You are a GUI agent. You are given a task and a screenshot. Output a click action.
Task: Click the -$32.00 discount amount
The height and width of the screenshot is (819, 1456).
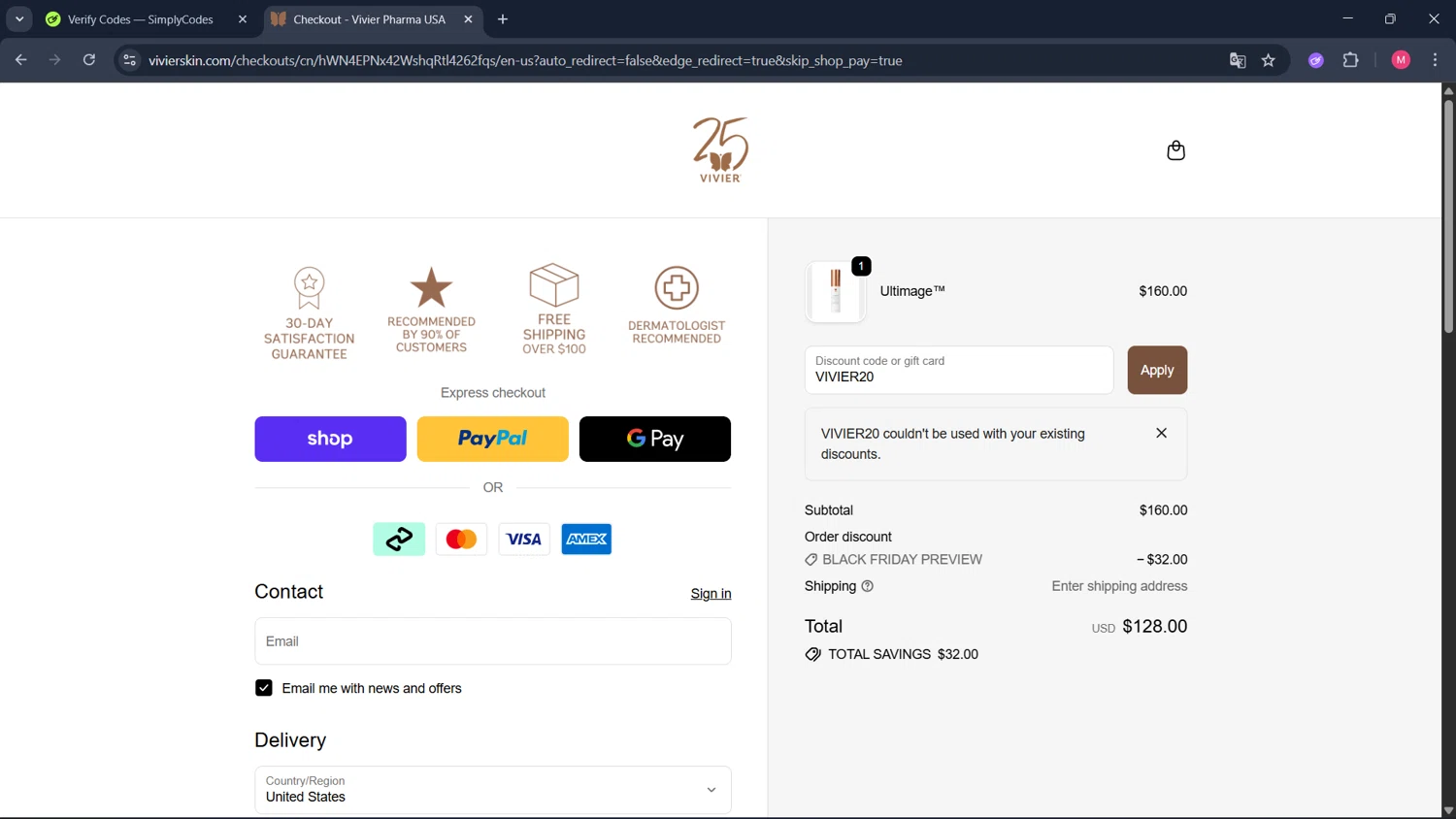point(1162,560)
